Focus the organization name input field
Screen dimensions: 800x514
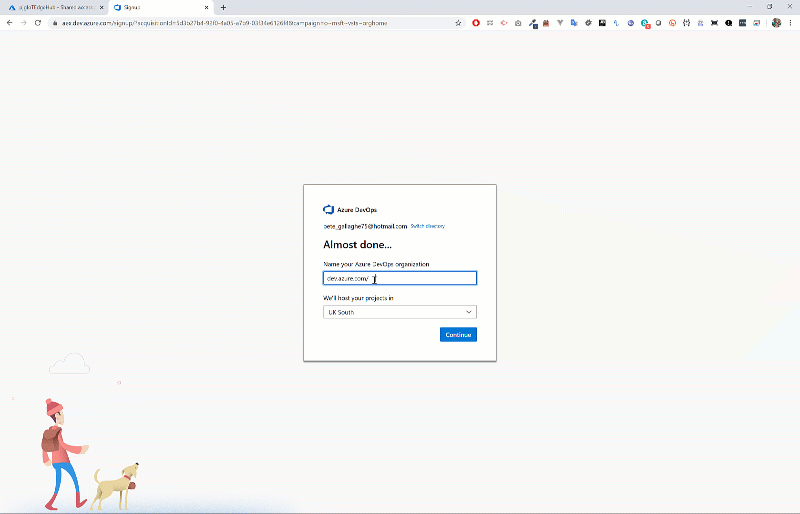(400, 278)
